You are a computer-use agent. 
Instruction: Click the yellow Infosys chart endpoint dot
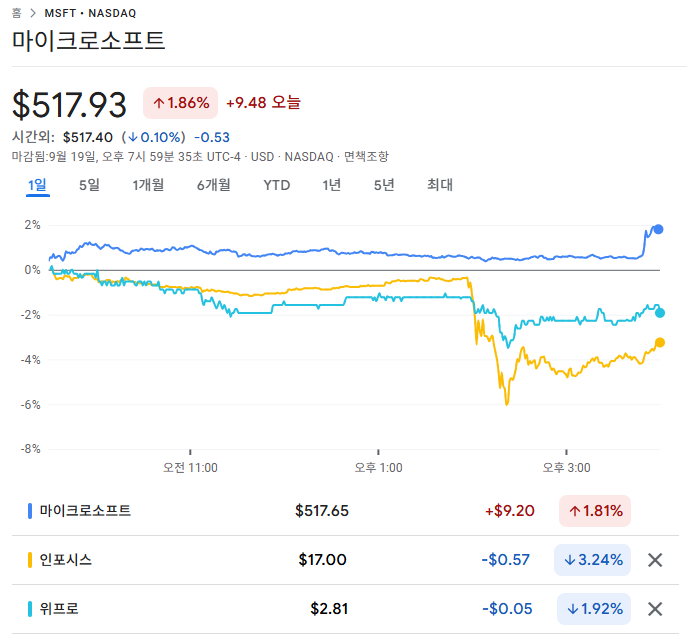659,343
